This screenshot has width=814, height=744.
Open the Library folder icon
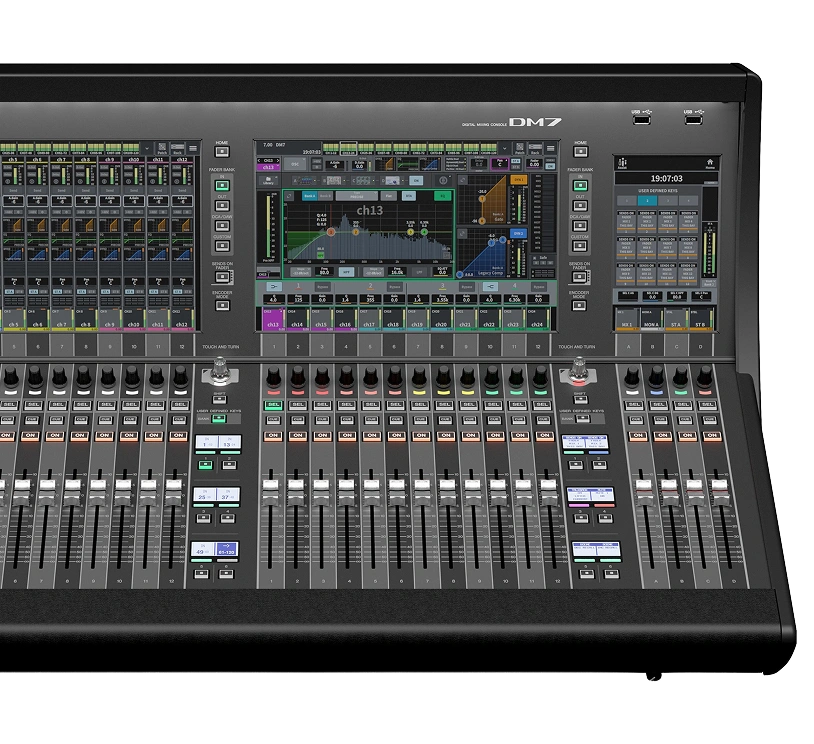coord(268,181)
